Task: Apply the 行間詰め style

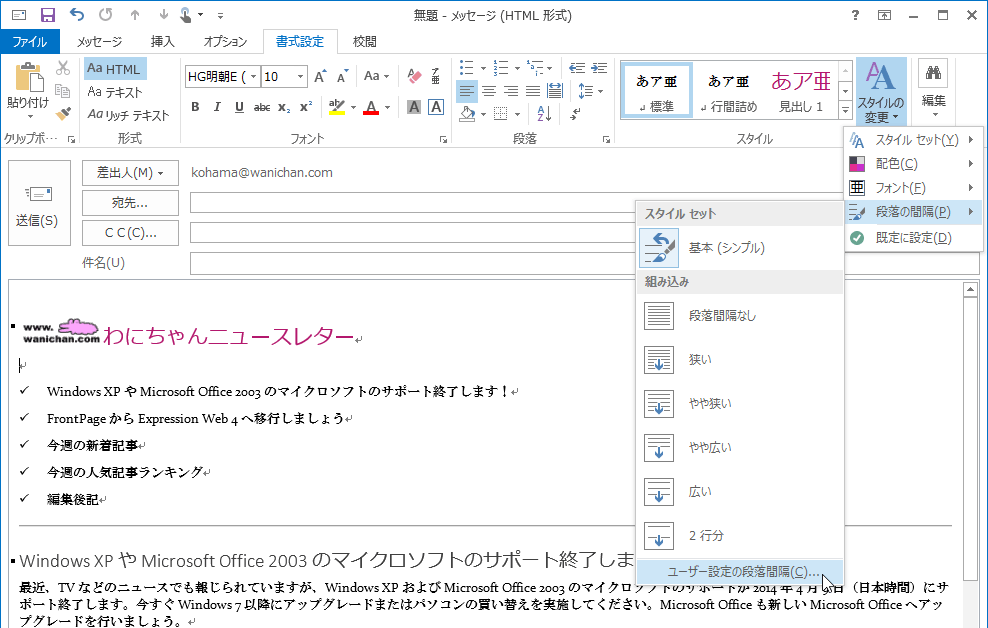Action: (x=729, y=91)
